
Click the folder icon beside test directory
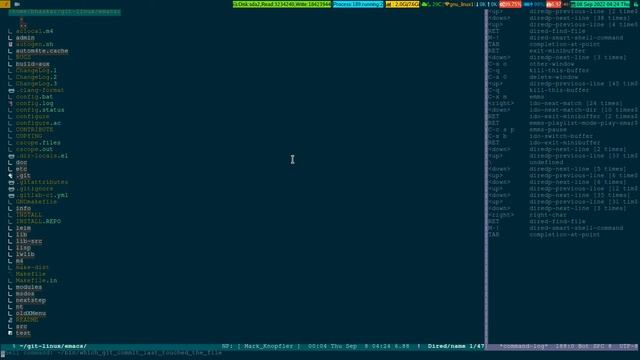click(x=11, y=333)
